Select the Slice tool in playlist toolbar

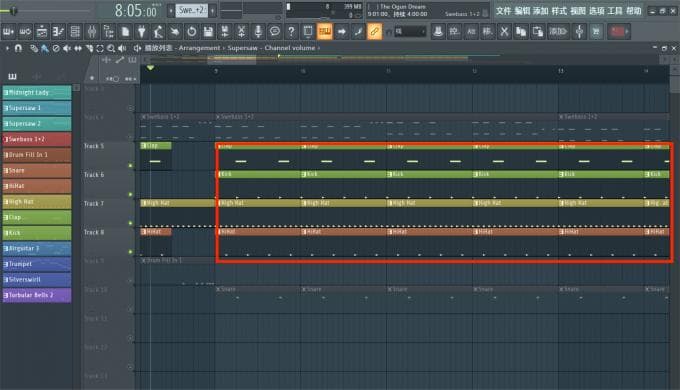tap(89, 48)
